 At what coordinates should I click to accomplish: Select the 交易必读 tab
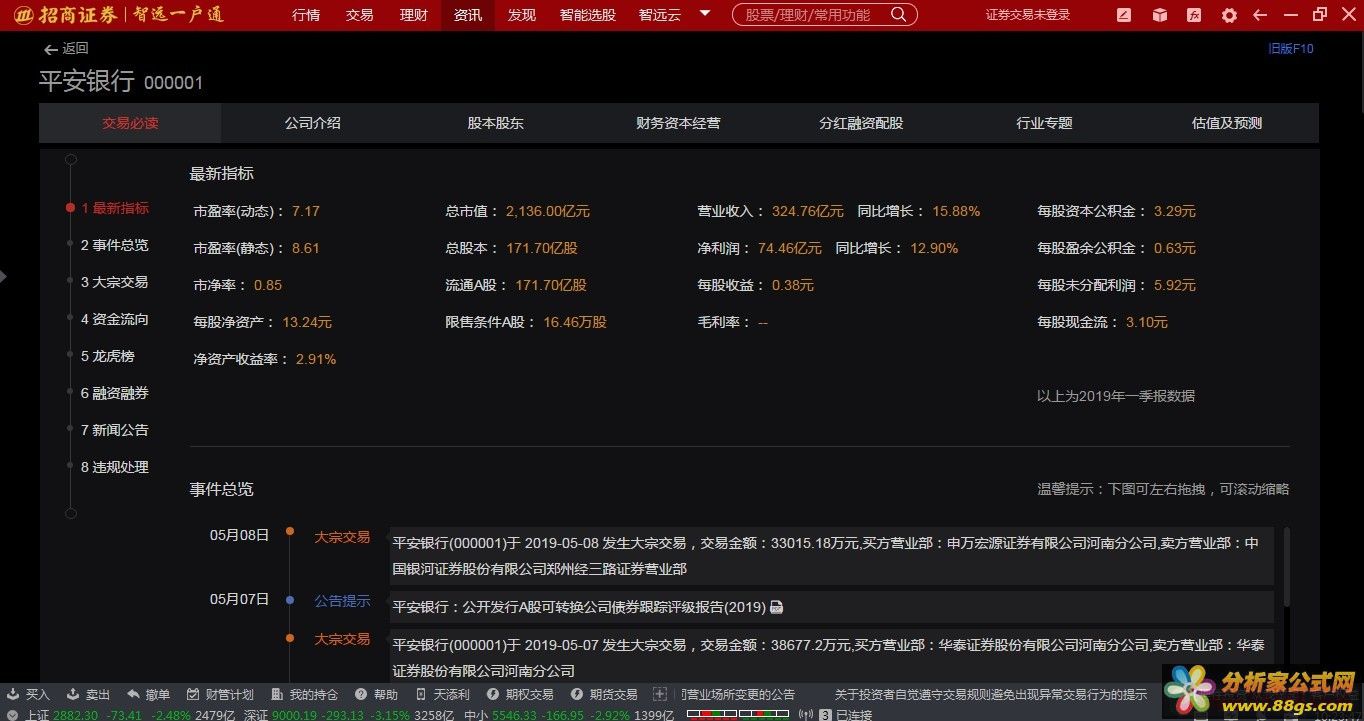[130, 123]
